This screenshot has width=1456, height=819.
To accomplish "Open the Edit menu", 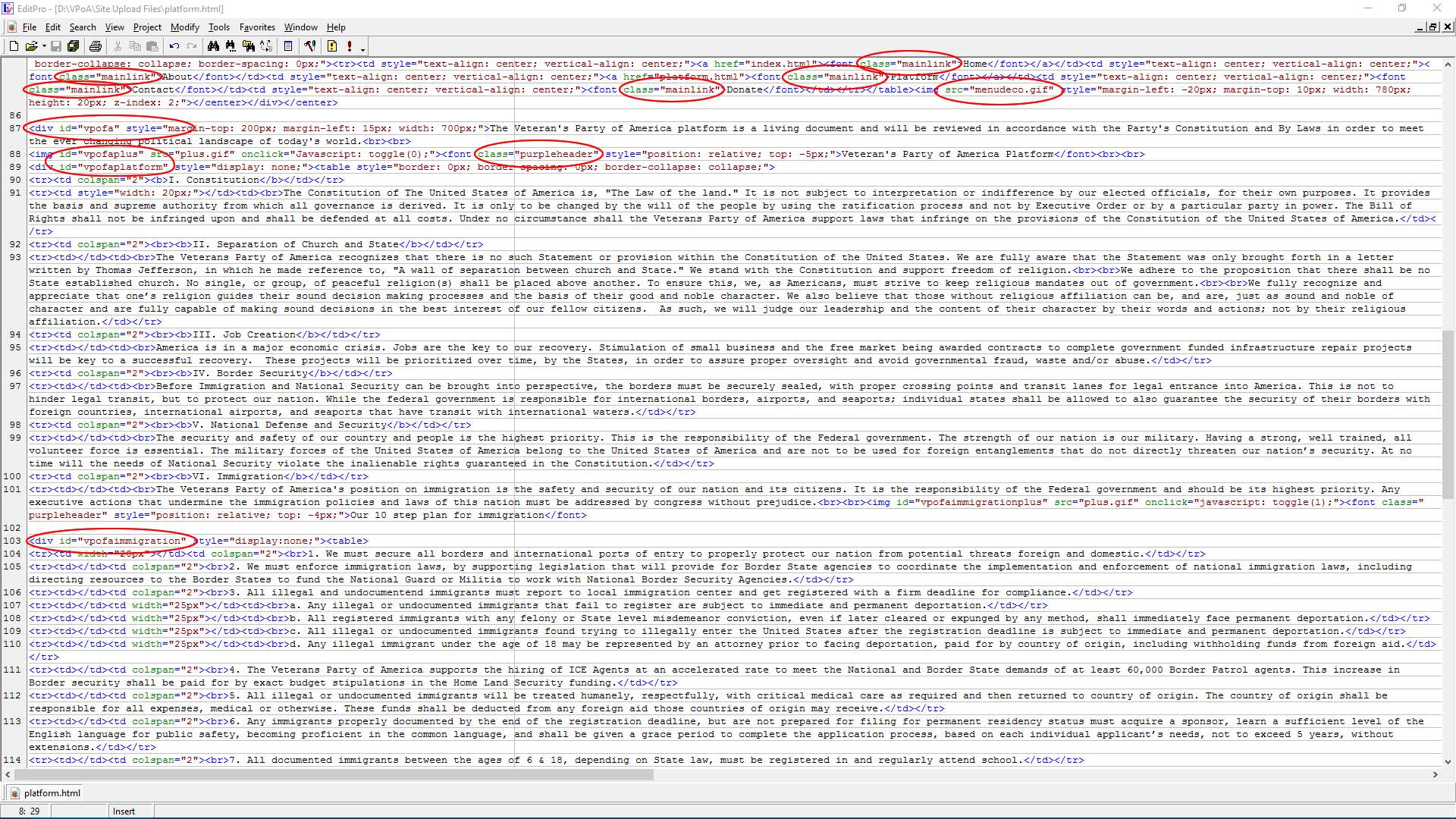I will 52,27.
